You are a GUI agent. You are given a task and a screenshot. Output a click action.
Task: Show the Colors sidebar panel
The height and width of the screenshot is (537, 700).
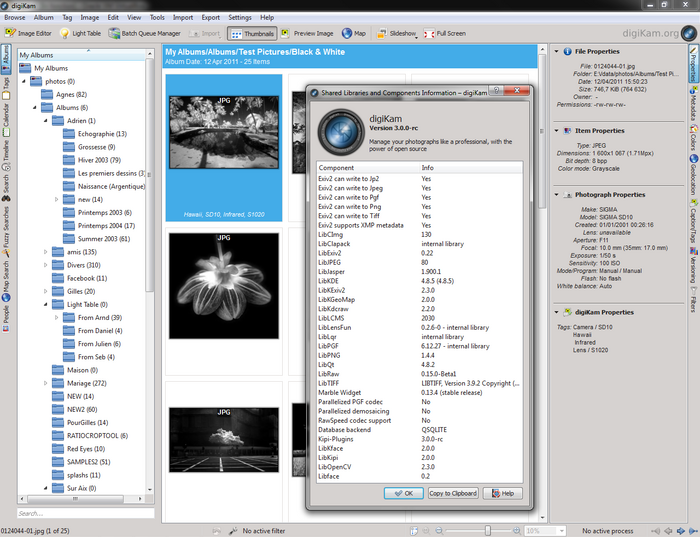coord(693,139)
